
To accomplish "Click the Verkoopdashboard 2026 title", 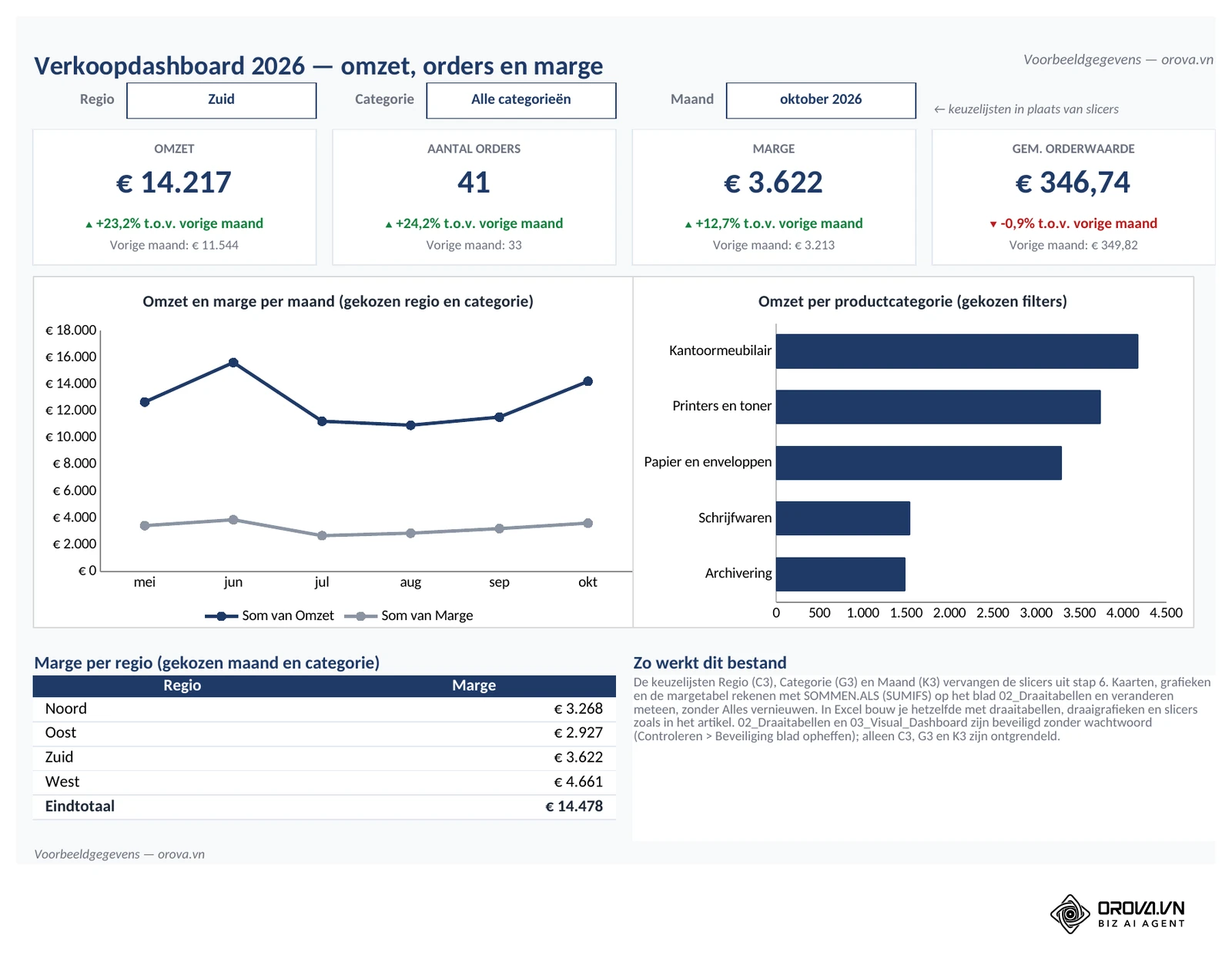I will click(319, 66).
